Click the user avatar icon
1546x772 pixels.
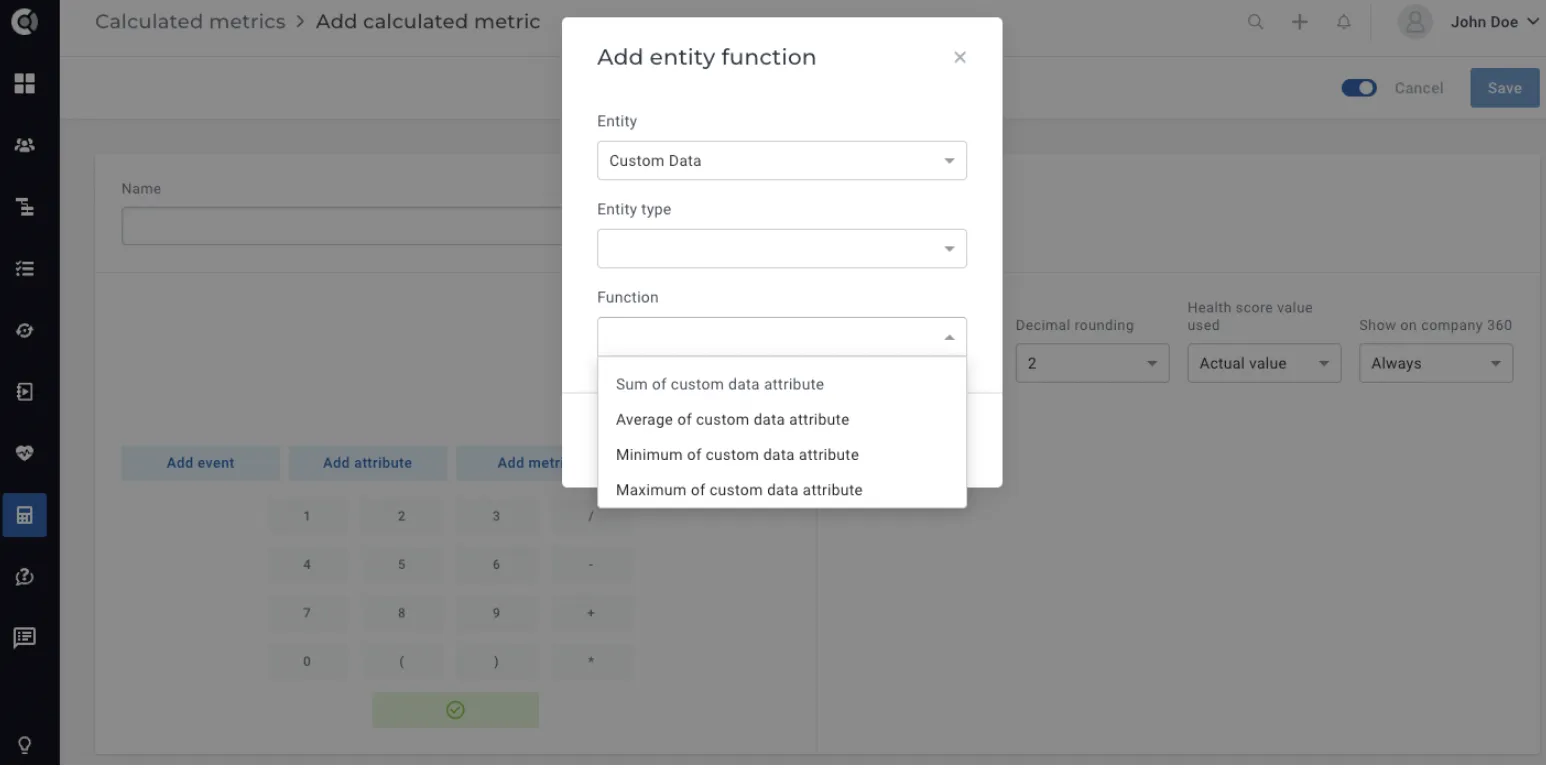coord(1415,22)
